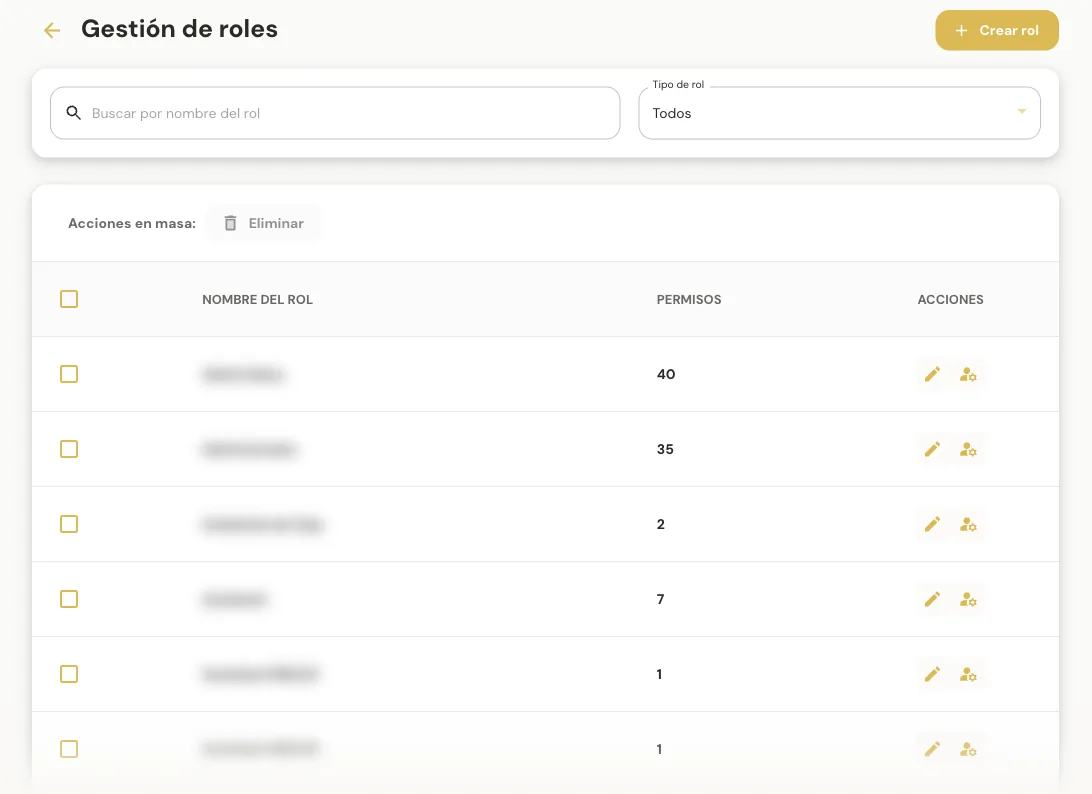Click the permisos value 7

[x=660, y=599]
